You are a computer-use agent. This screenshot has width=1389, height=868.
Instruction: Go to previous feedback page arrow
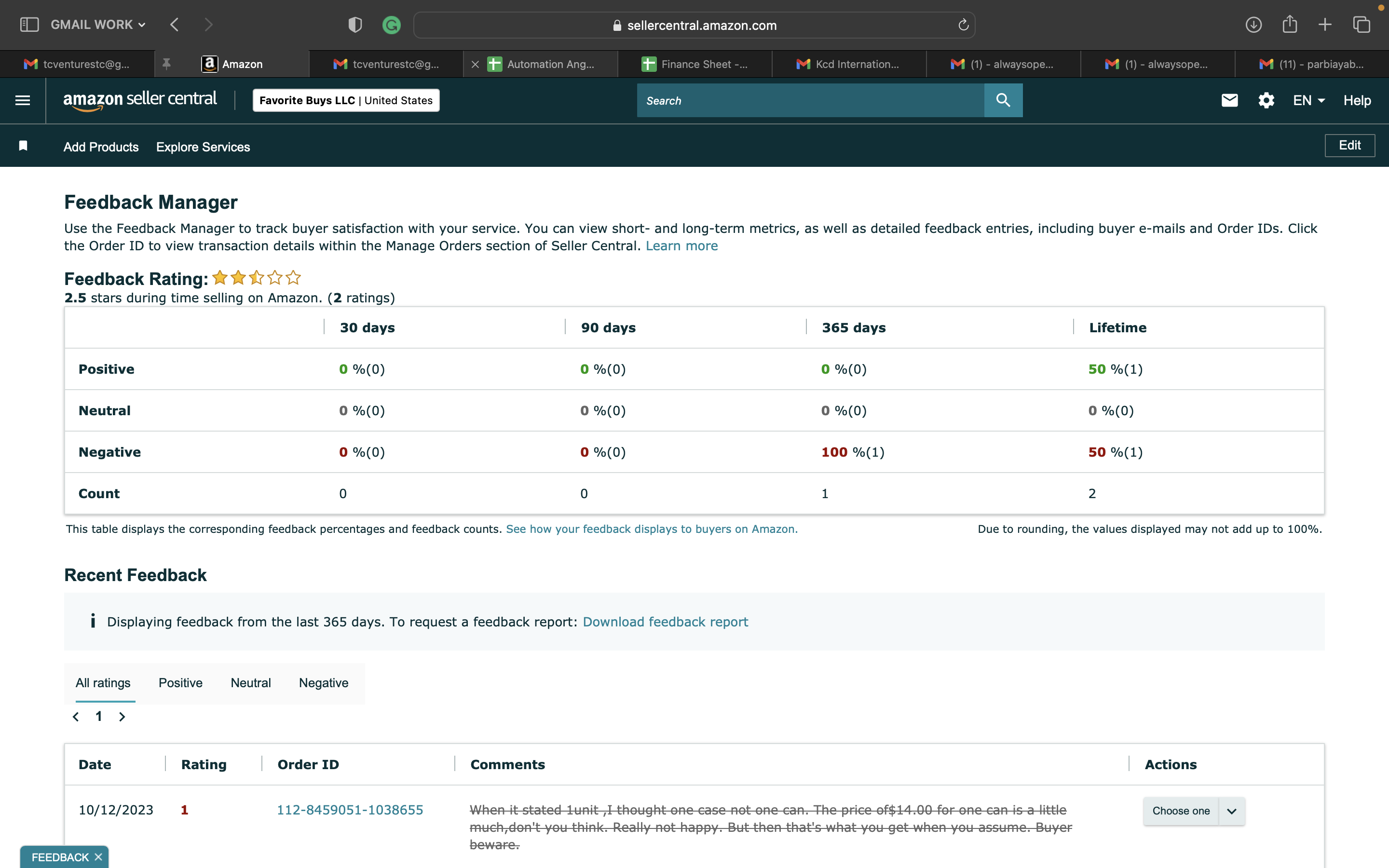76,717
